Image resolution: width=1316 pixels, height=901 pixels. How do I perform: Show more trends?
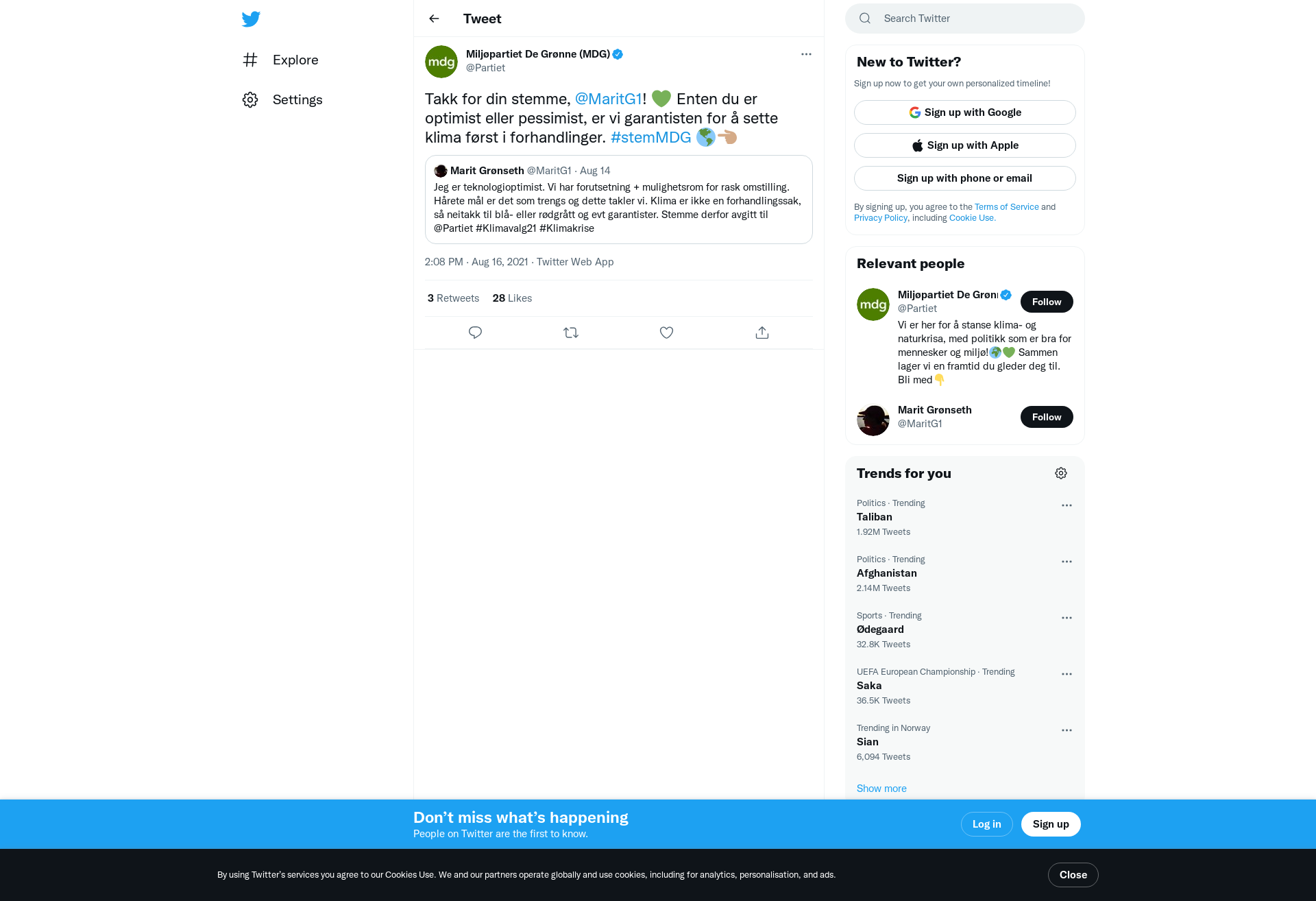point(881,789)
